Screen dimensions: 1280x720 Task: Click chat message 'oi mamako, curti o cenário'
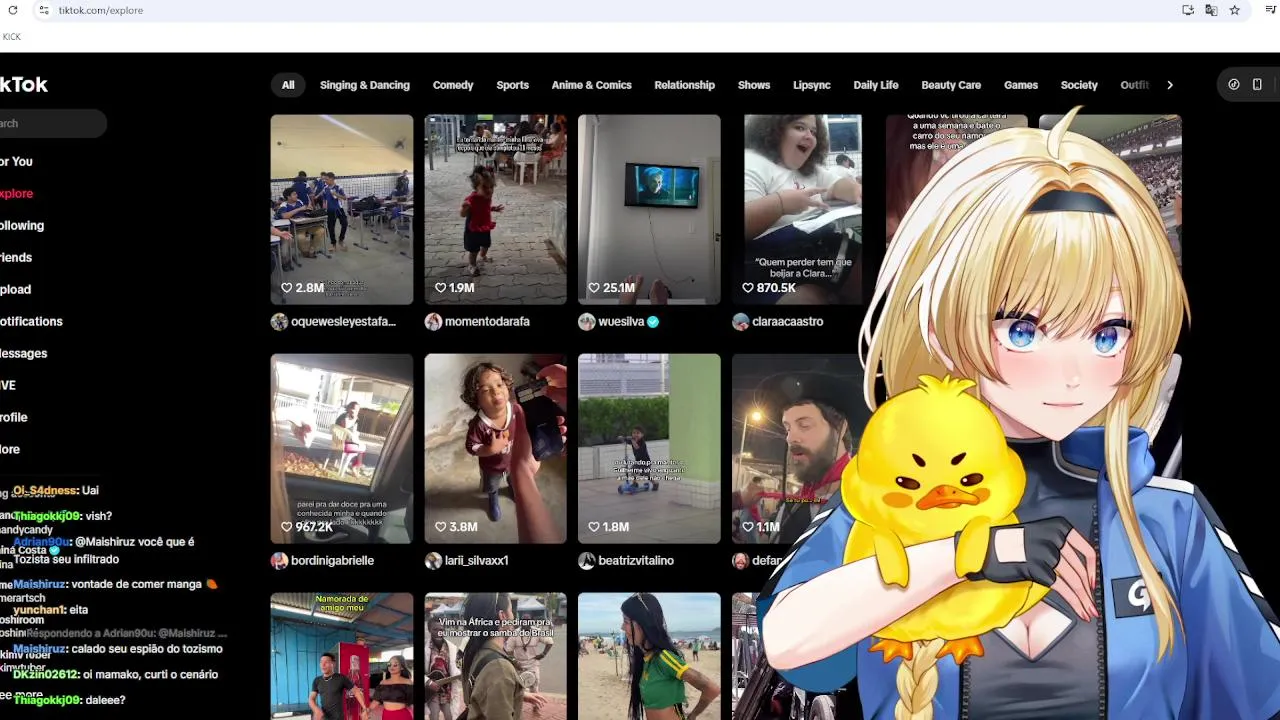click(x=152, y=674)
